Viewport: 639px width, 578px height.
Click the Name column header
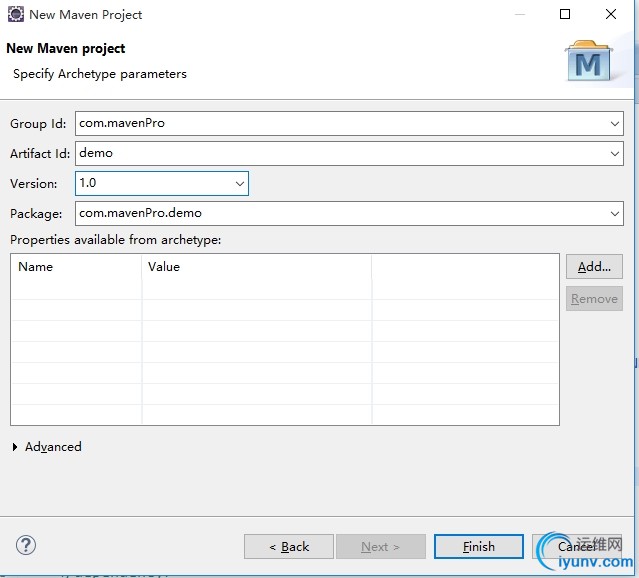(x=77, y=267)
